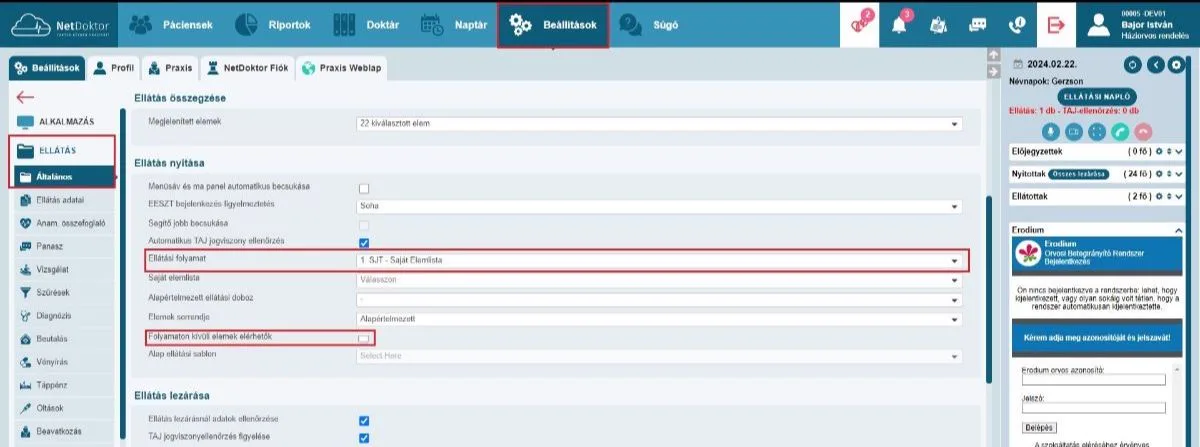
Task: Toggle Folyamaton kívüli elemek elérhetők checkbox
Action: coord(364,339)
